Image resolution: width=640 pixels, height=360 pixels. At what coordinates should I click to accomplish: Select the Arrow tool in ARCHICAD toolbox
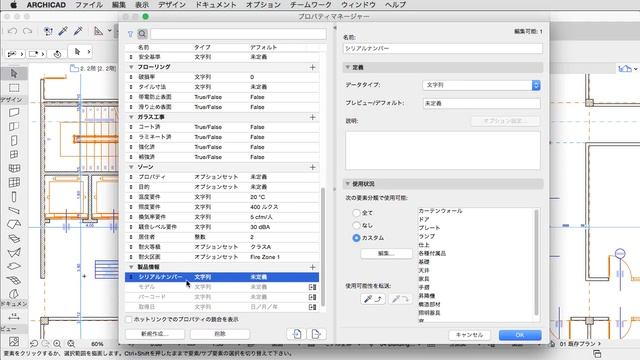tap(14, 73)
